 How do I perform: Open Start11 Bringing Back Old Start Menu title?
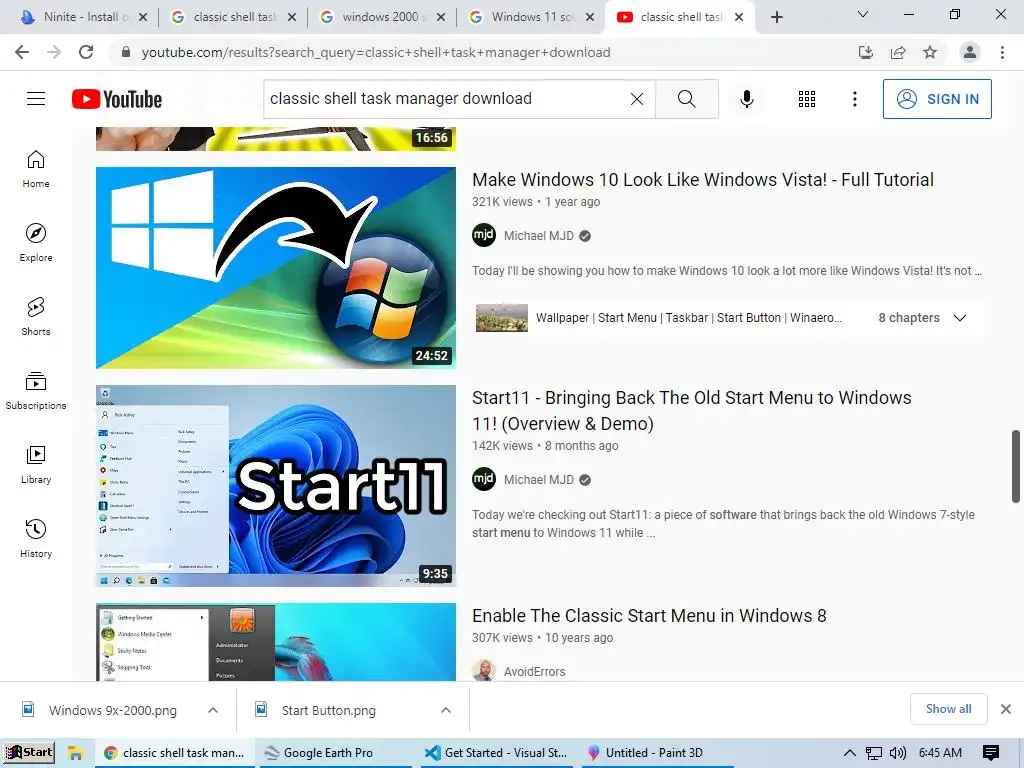(692, 411)
